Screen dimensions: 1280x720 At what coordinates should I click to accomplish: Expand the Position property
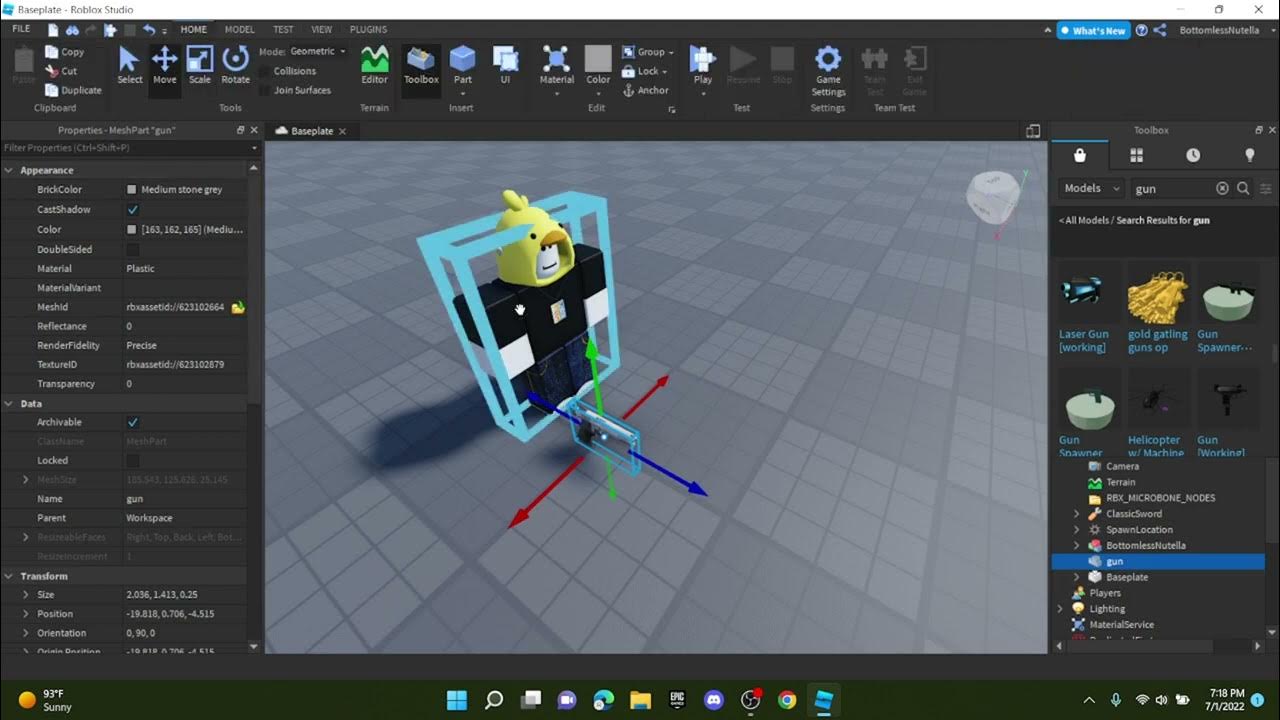[x=26, y=614]
